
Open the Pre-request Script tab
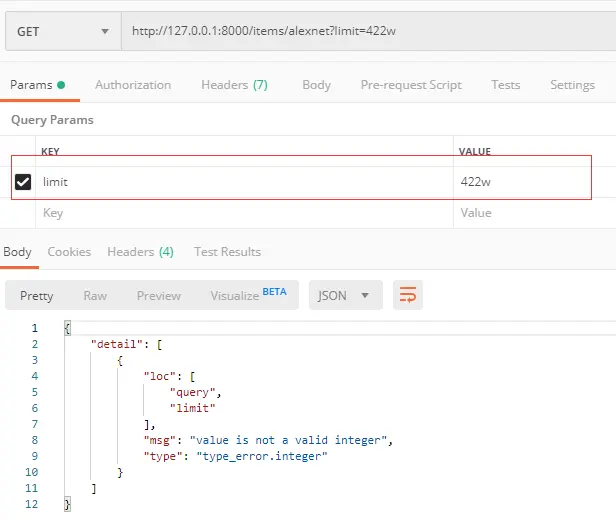411,85
